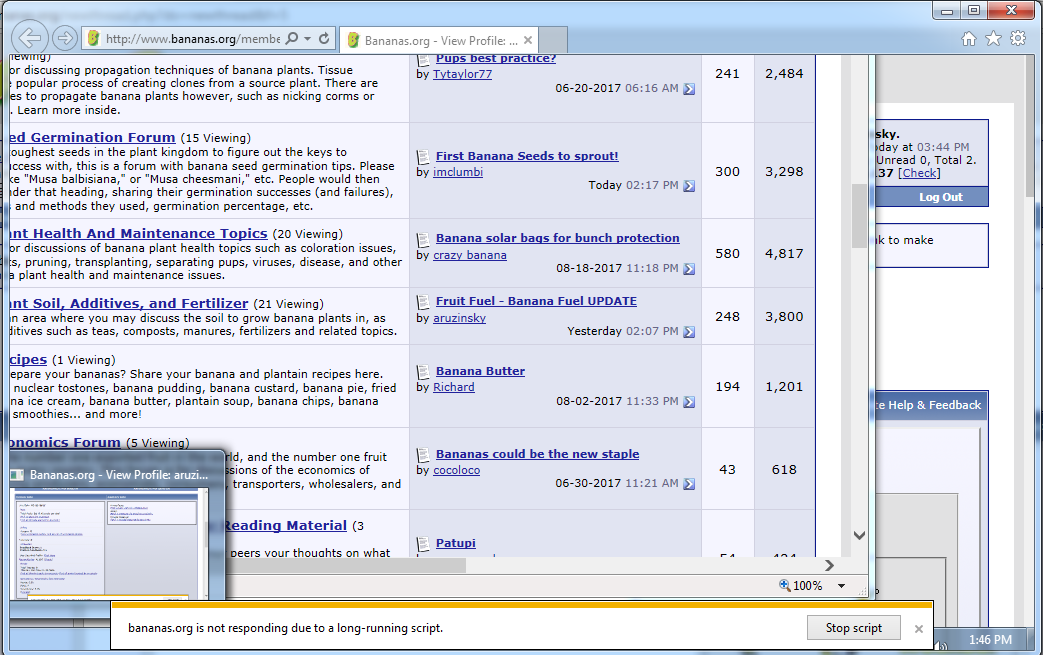Viewport: 1043px width, 655px height.
Task: Open the Tools gear icon
Action: point(1018,39)
